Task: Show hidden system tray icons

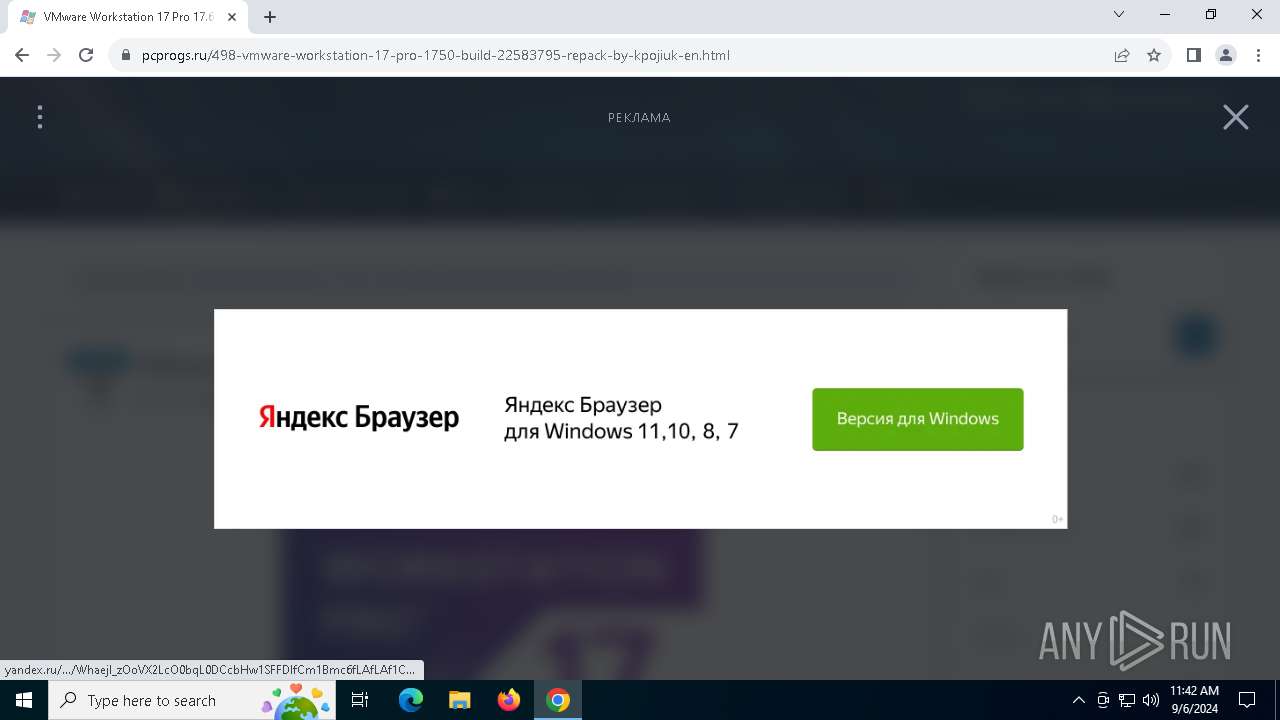Action: point(1078,700)
